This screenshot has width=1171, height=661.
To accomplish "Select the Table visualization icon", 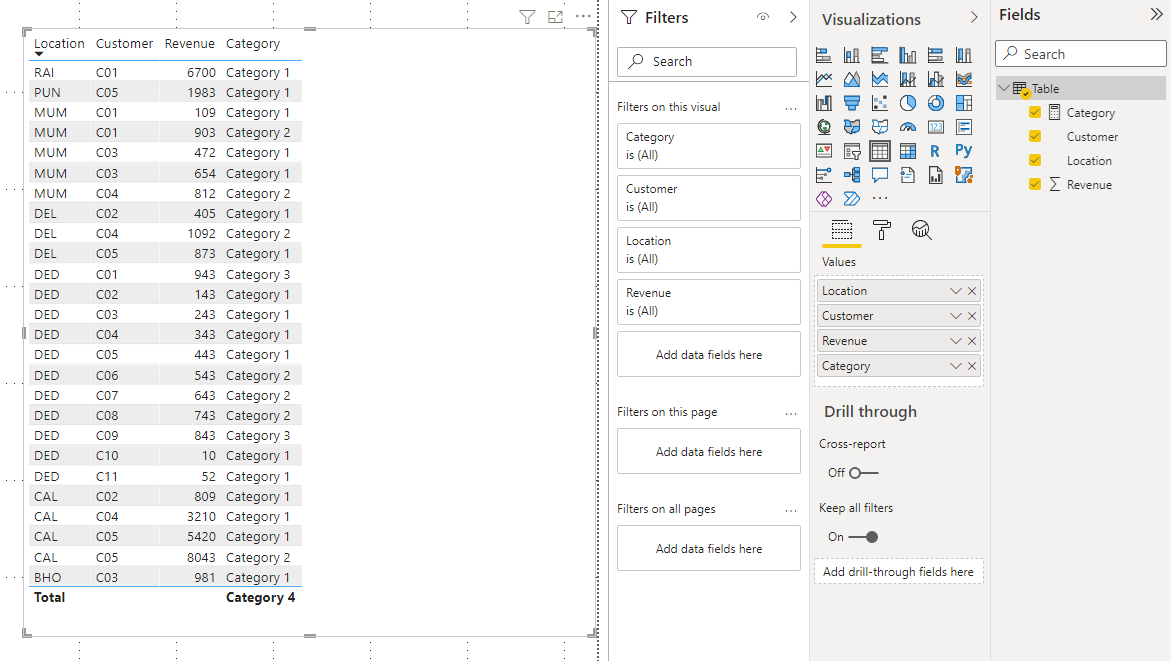I will point(880,151).
